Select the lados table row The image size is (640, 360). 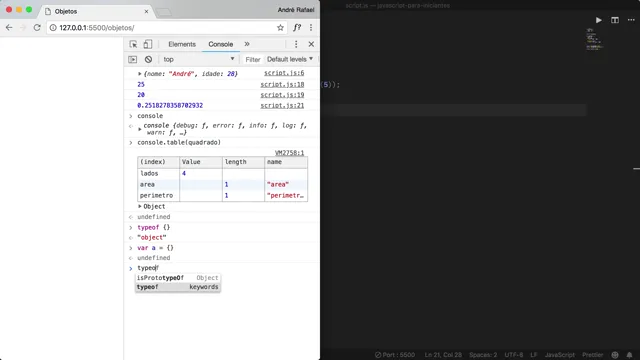pos(222,173)
